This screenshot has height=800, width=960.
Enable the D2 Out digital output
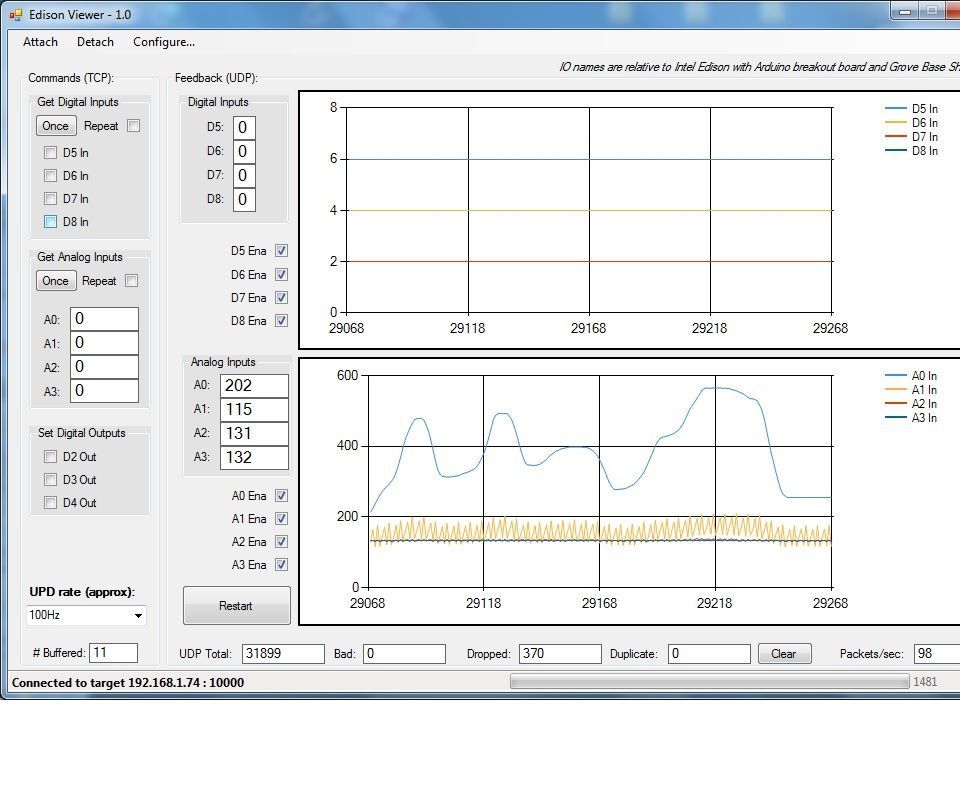pyautogui.click(x=51, y=456)
